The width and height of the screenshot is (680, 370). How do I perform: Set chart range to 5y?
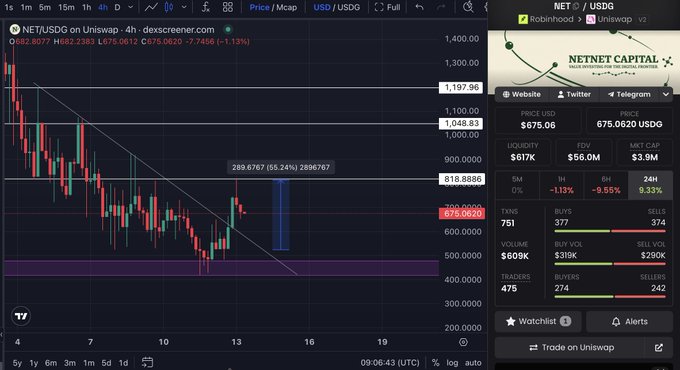pos(17,363)
